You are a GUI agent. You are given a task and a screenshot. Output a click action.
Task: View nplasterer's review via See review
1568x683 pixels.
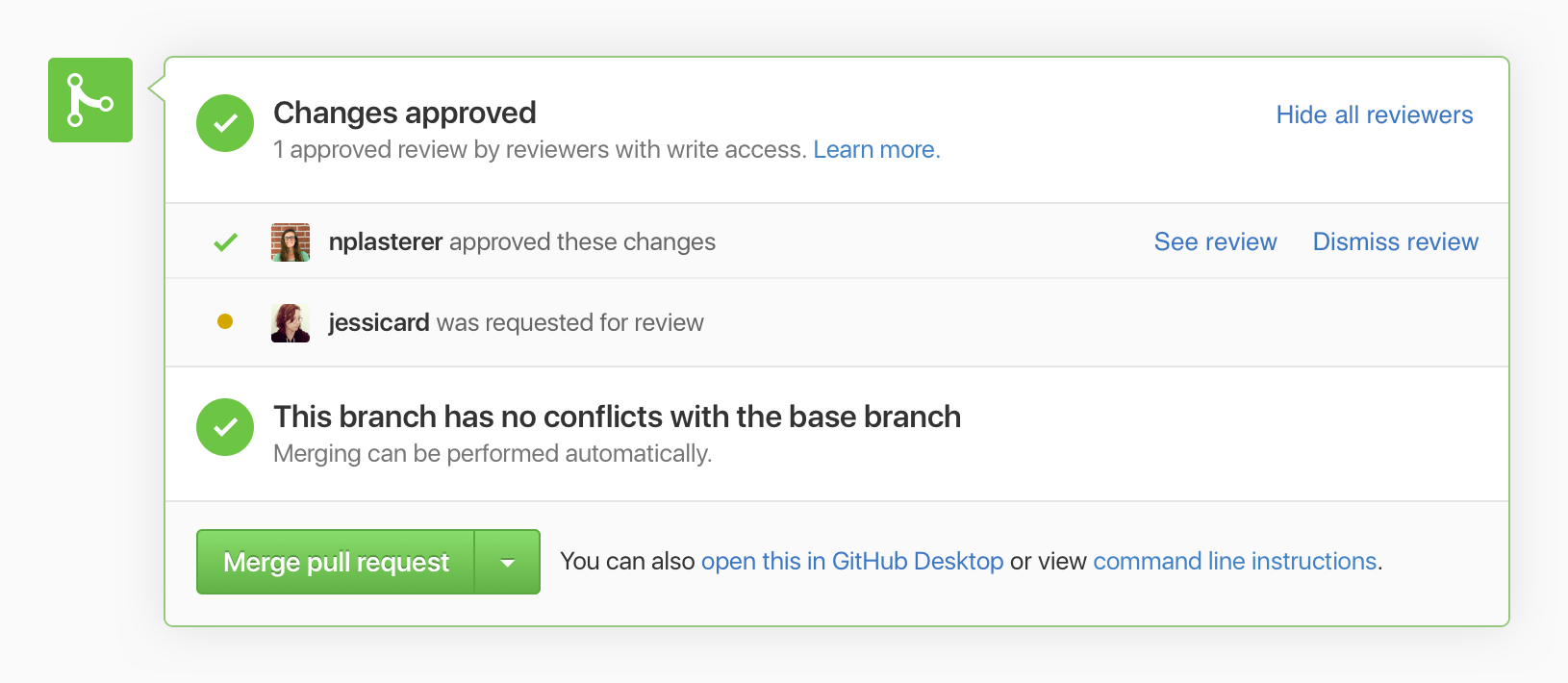coord(1215,242)
